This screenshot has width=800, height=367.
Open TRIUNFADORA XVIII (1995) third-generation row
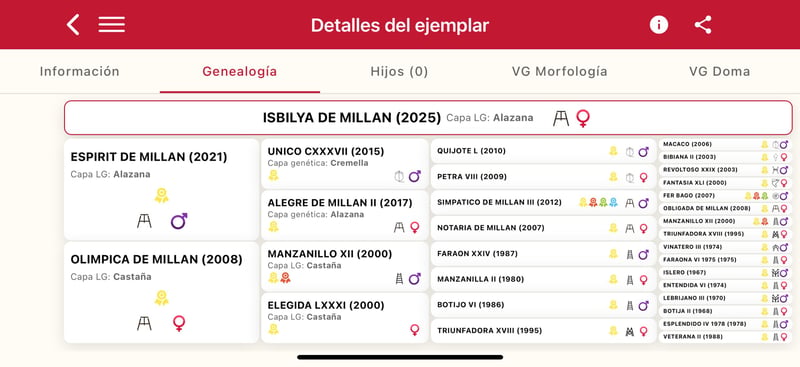(x=543, y=331)
